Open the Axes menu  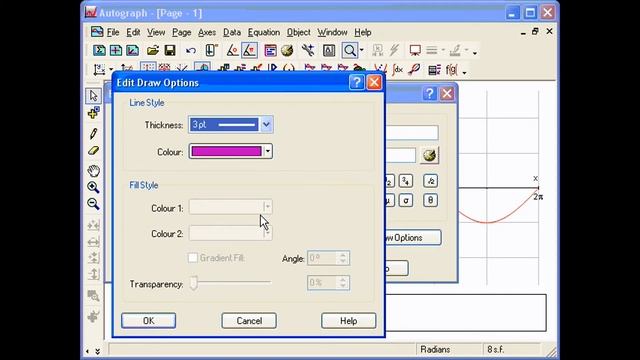207,32
